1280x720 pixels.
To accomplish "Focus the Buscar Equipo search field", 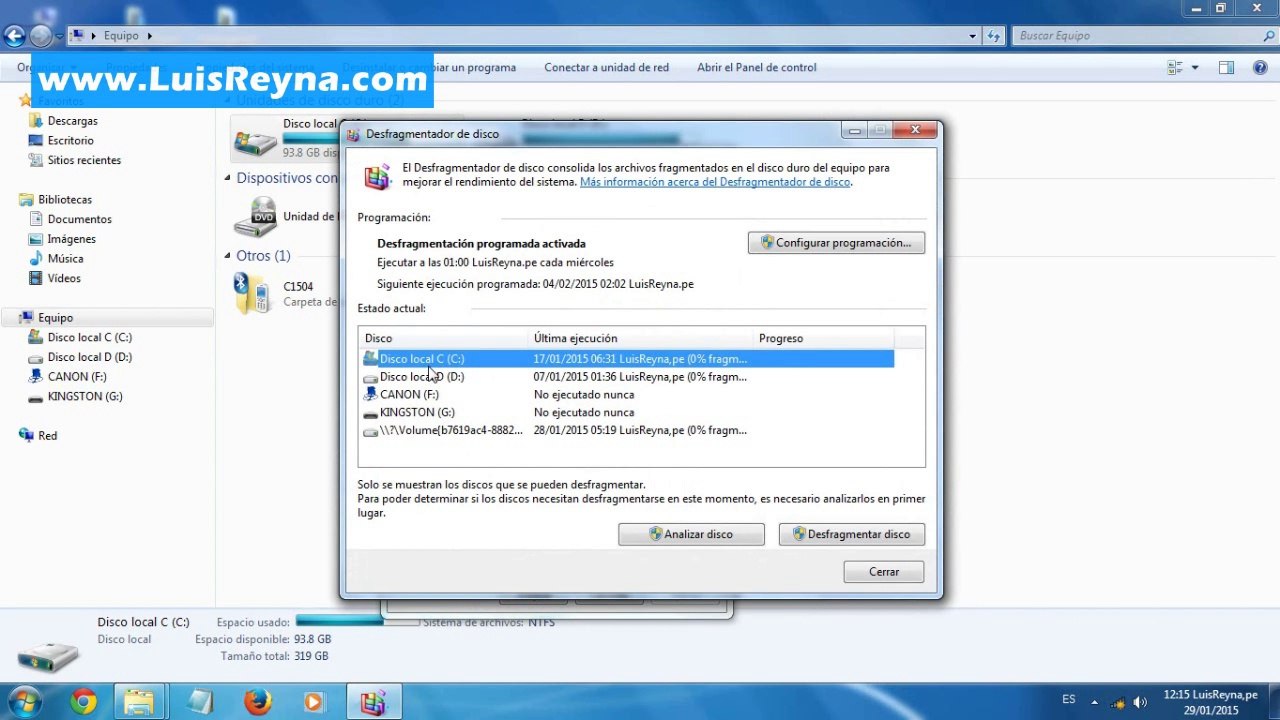I will (x=1138, y=36).
